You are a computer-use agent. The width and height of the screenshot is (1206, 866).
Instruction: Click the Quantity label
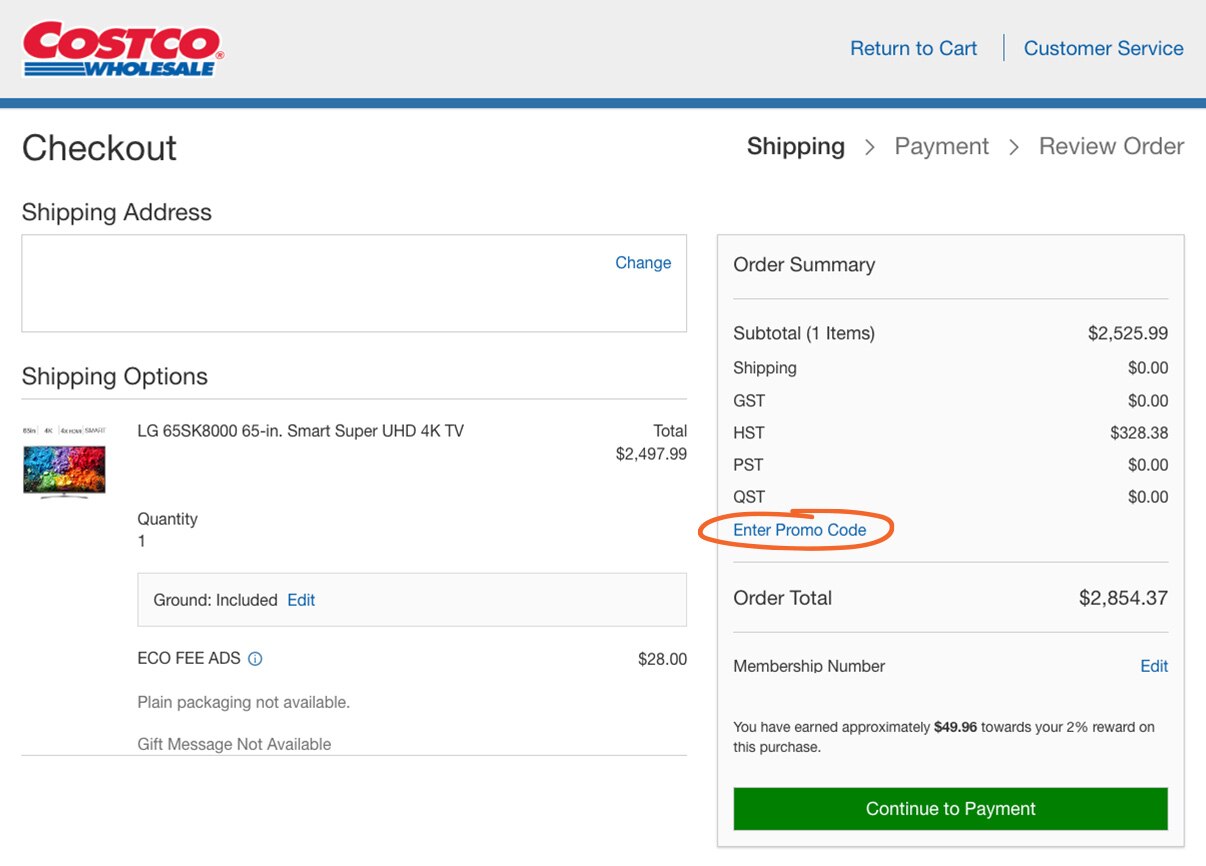click(167, 519)
